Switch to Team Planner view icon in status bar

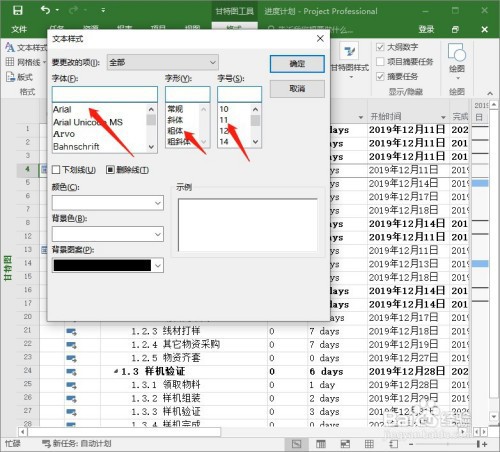(x=345, y=444)
